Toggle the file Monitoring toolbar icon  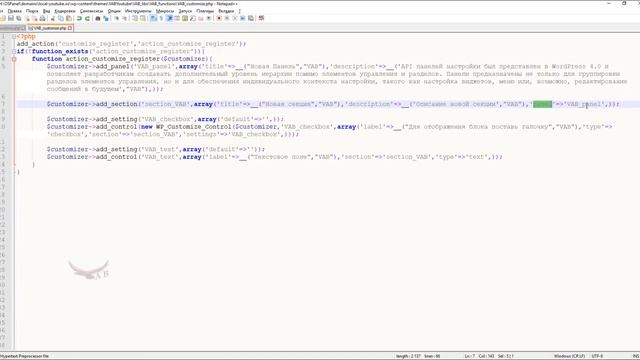tap(209, 18)
